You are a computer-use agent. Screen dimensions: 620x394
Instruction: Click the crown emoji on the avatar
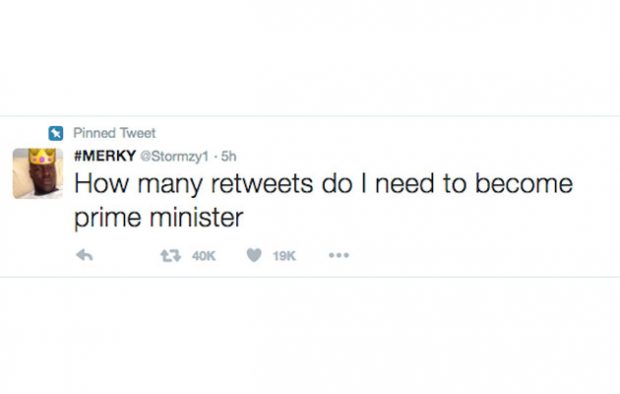(x=42, y=156)
